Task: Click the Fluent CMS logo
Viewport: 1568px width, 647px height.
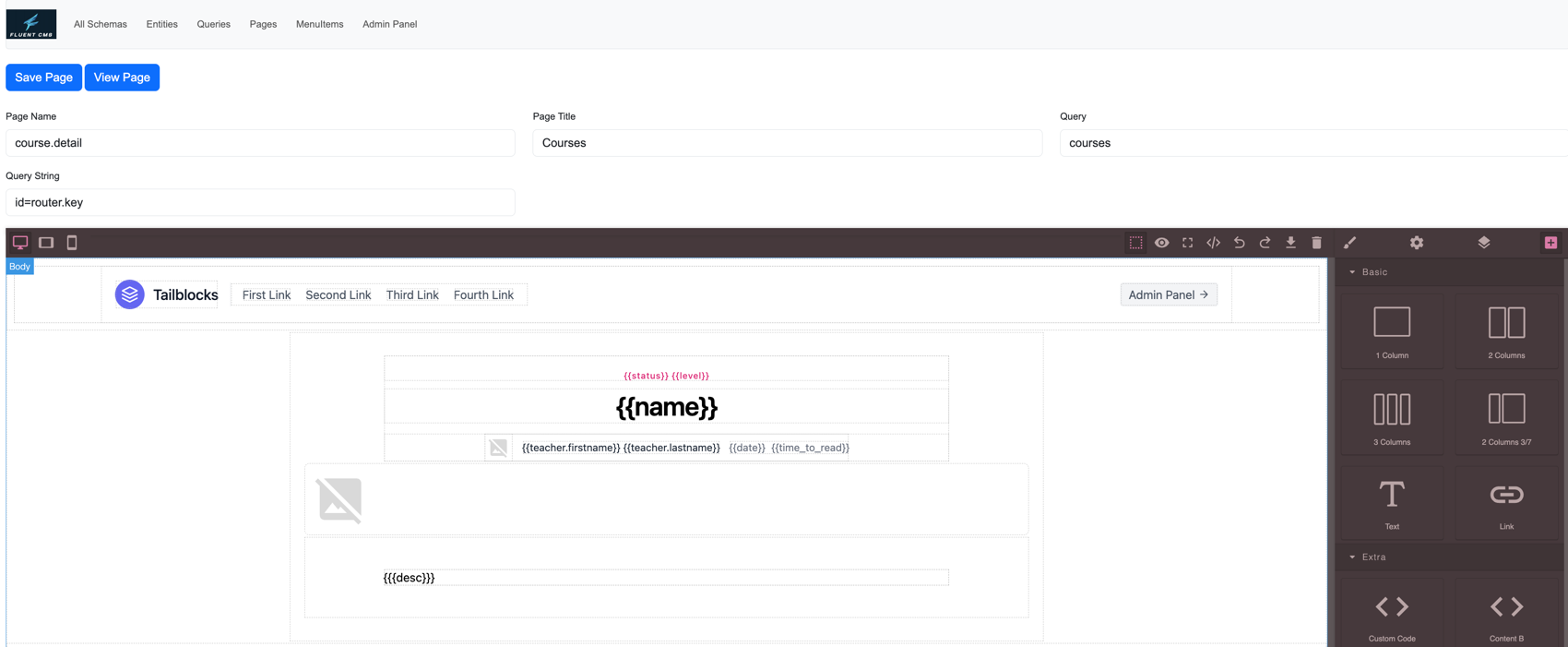Action: pyautogui.click(x=31, y=24)
